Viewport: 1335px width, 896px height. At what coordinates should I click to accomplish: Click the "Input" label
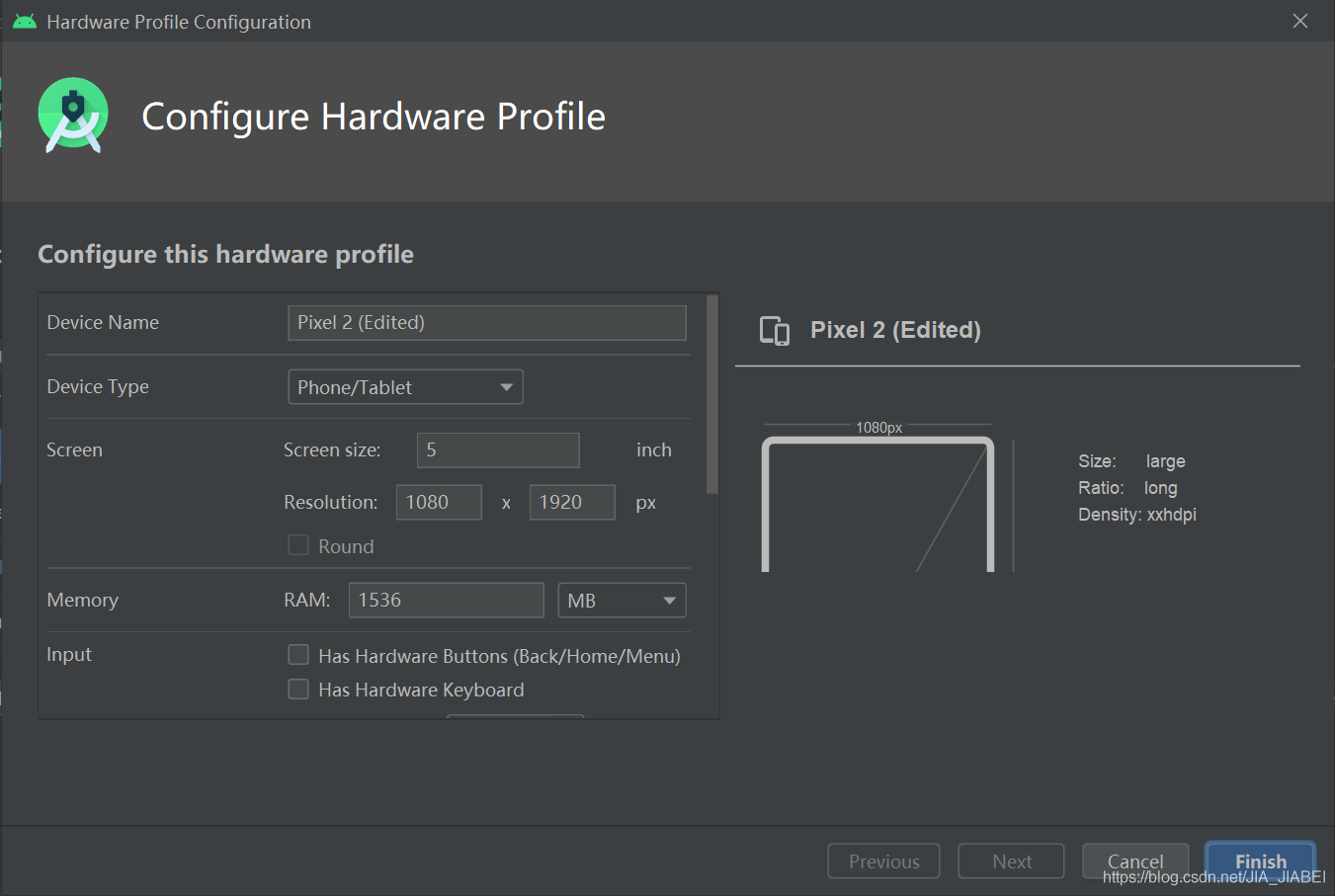69,654
